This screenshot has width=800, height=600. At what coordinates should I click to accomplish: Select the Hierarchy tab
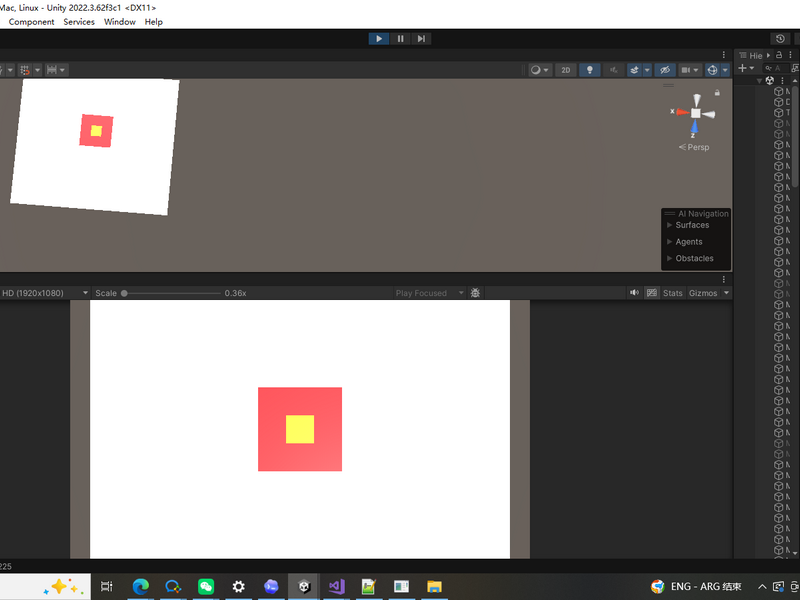coord(751,55)
